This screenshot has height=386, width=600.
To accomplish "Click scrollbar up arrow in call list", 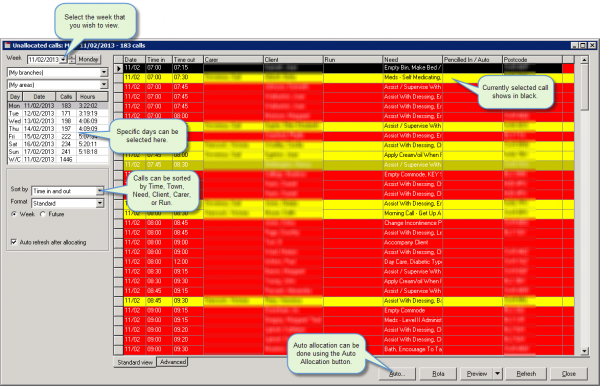I will tap(584, 60).
